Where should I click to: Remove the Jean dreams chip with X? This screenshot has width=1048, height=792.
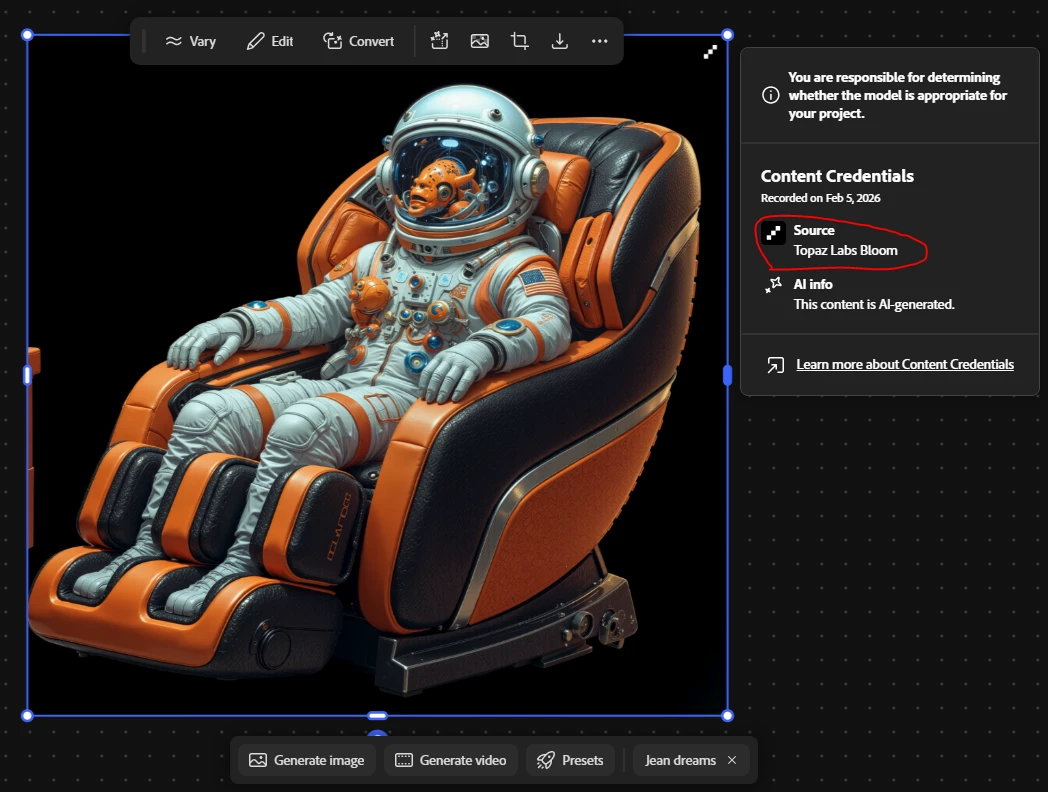pos(732,760)
